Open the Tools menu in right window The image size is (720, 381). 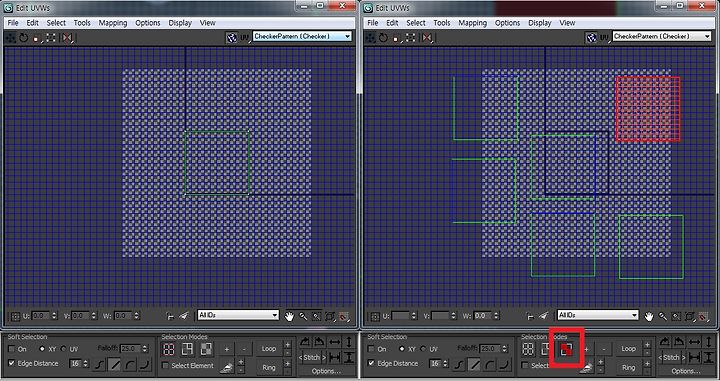[x=442, y=22]
